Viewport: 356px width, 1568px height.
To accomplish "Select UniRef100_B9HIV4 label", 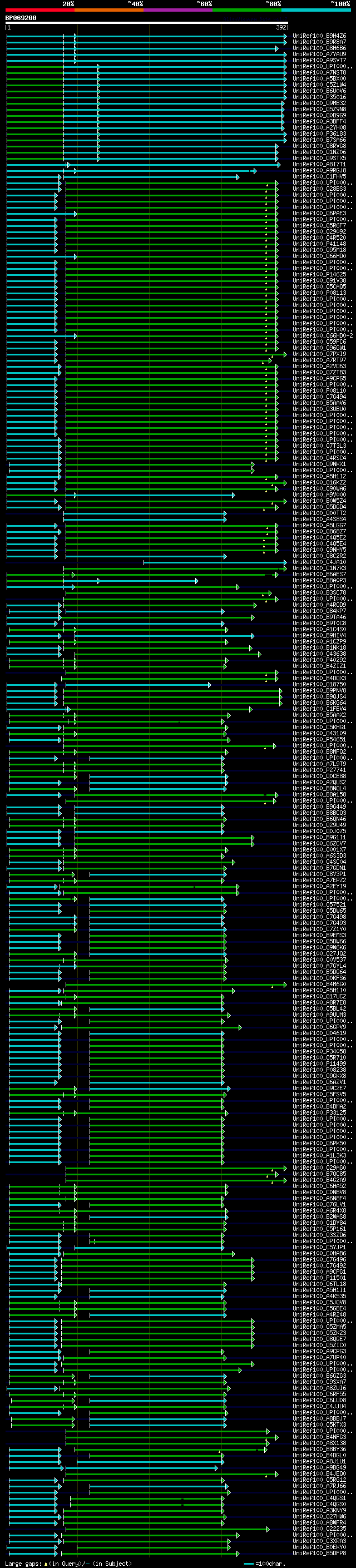I will (319, 635).
